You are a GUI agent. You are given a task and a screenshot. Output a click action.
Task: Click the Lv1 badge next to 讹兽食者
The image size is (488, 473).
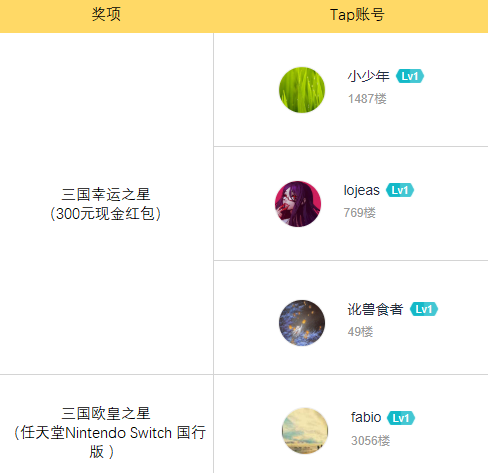[x=424, y=309]
